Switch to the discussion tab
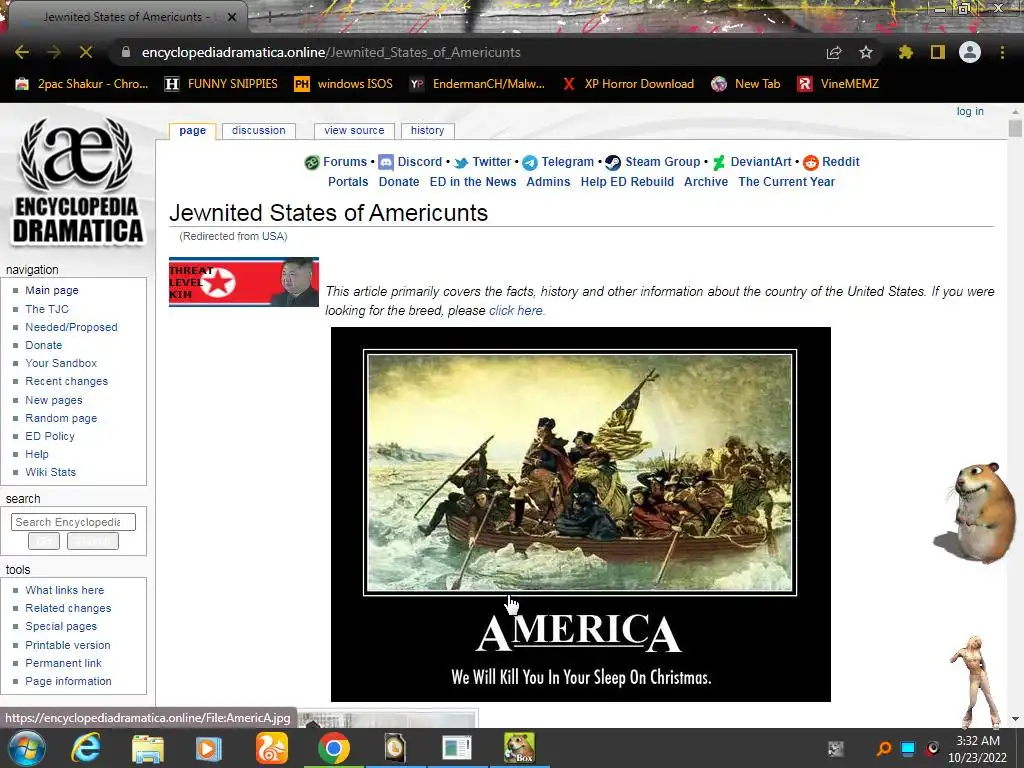The height and width of the screenshot is (768, 1024). 259,131
